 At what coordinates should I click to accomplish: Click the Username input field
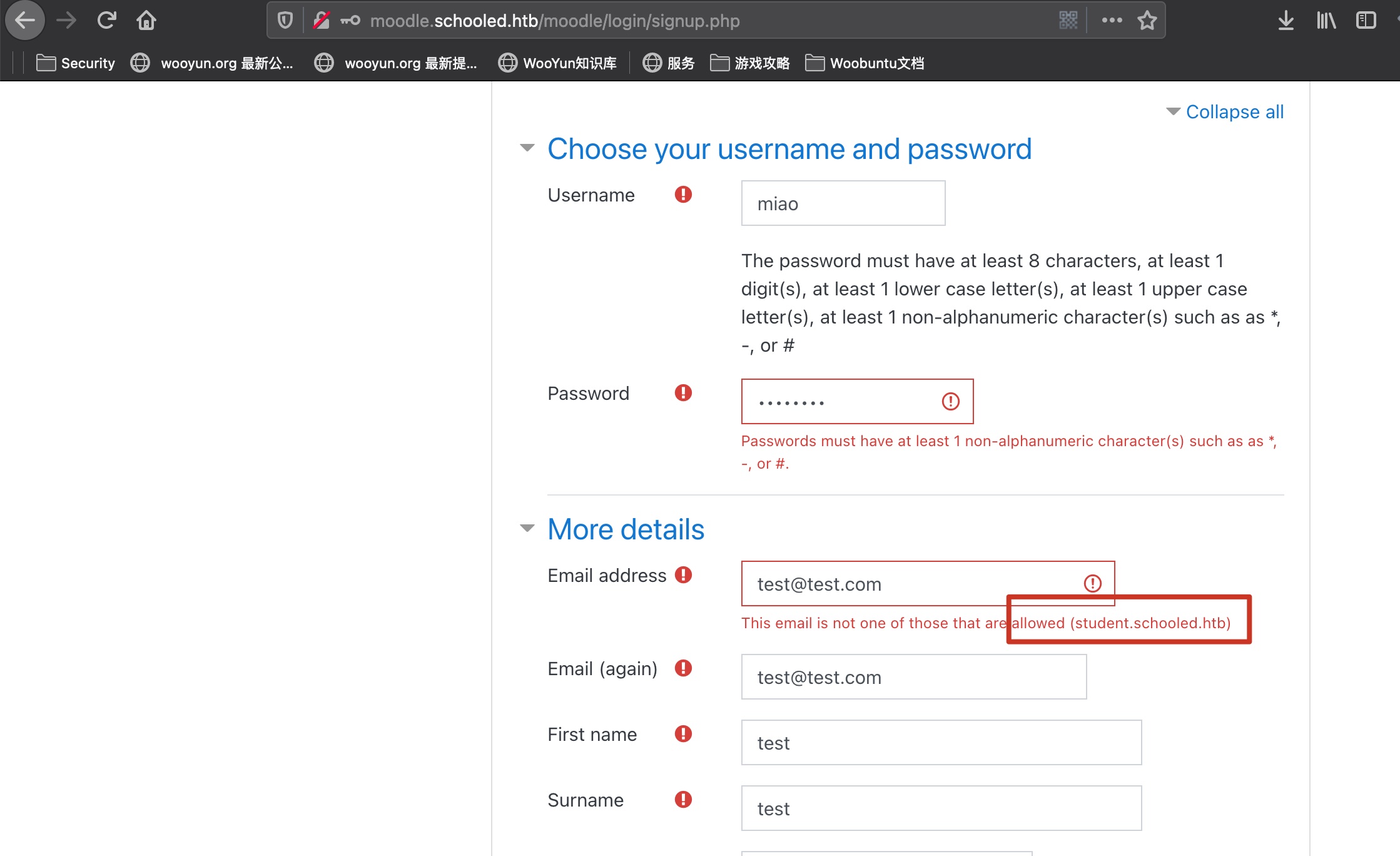pyautogui.click(x=843, y=203)
